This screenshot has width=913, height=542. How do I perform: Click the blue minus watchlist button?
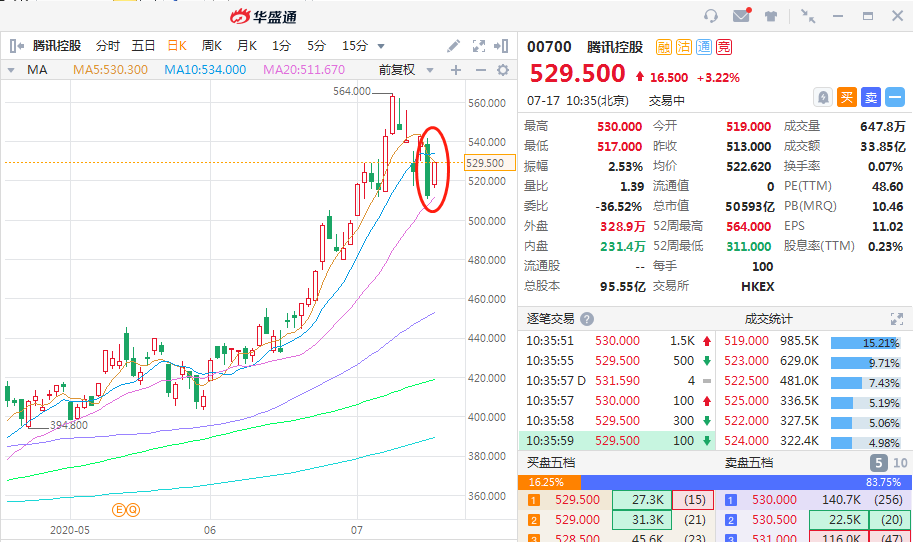coord(895,97)
